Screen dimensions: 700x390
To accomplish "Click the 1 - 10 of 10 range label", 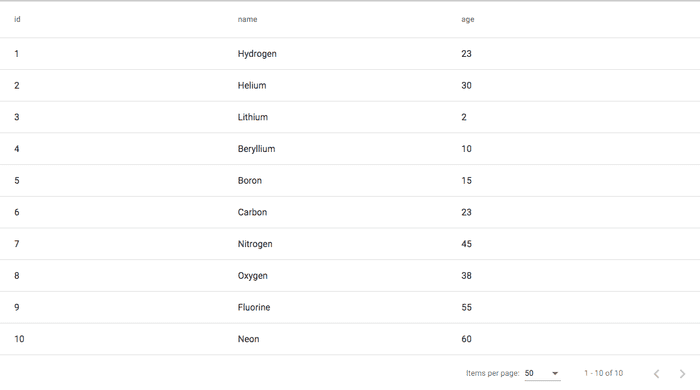I will [x=604, y=373].
